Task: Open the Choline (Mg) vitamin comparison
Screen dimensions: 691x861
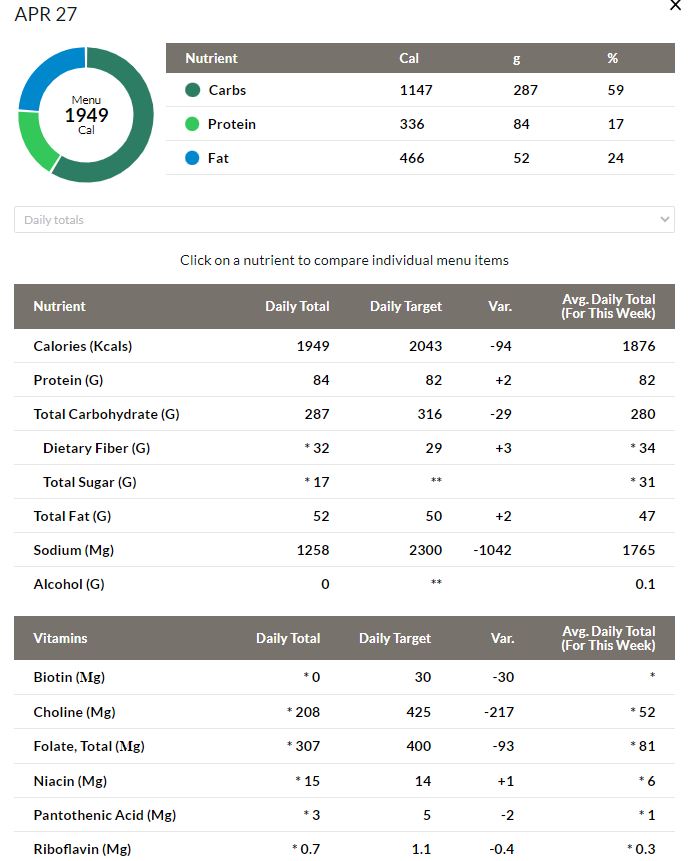Action: [344, 712]
